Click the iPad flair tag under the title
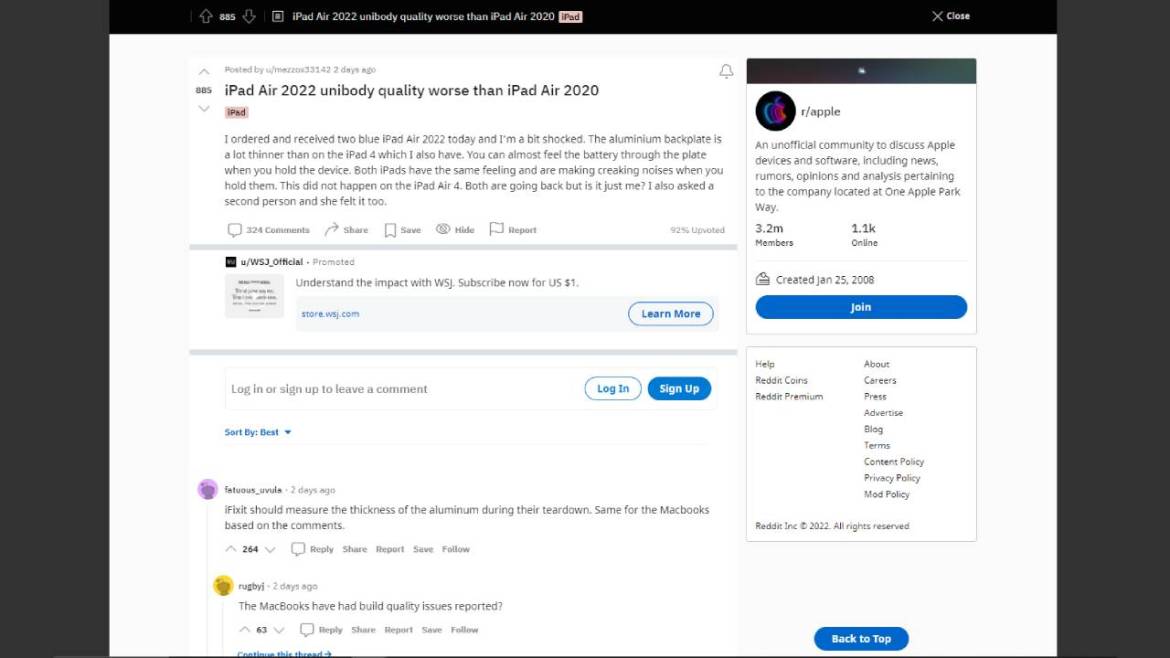The width and height of the screenshot is (1170, 658). point(237,113)
